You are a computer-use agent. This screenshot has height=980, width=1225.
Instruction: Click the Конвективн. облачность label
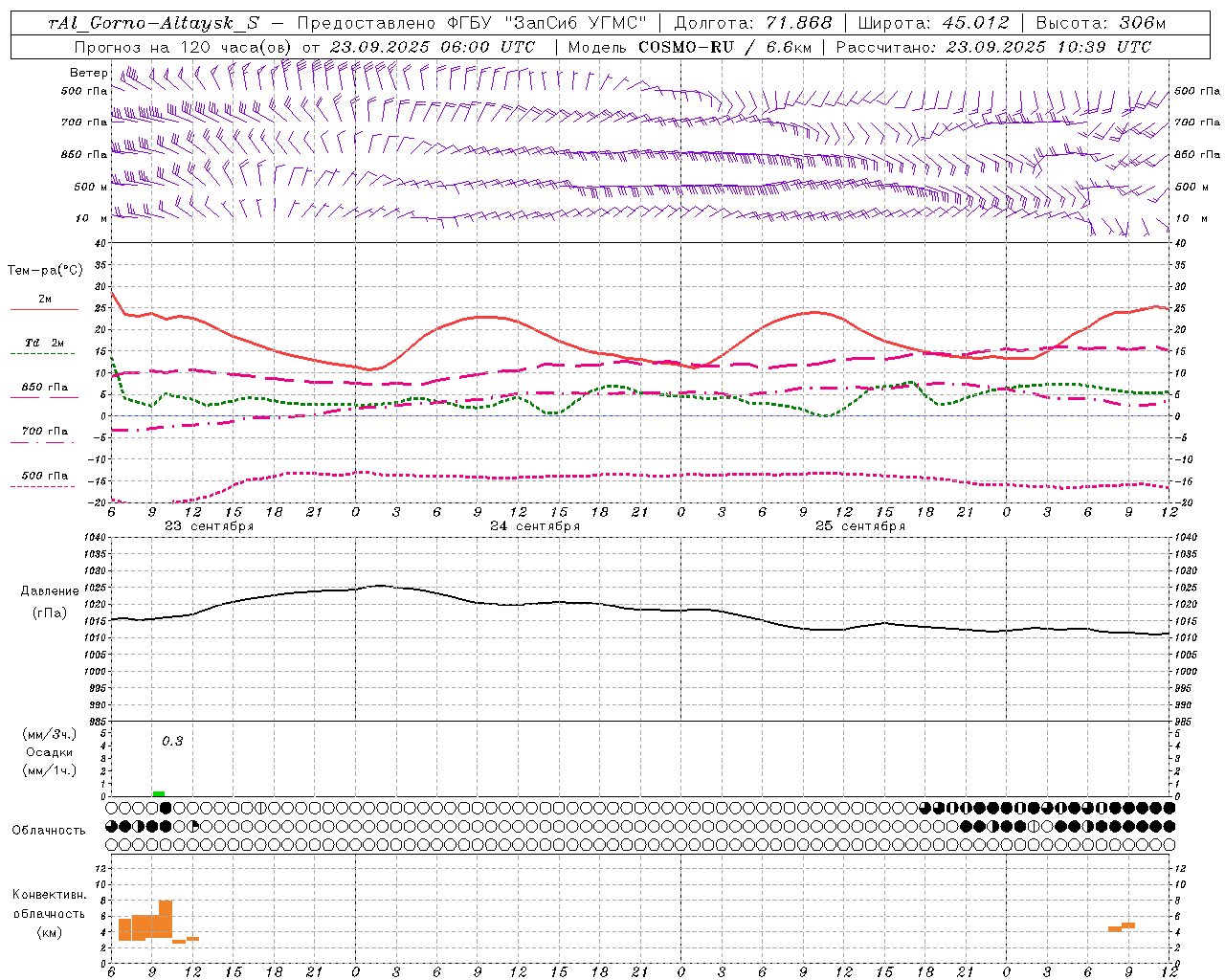pos(49,913)
